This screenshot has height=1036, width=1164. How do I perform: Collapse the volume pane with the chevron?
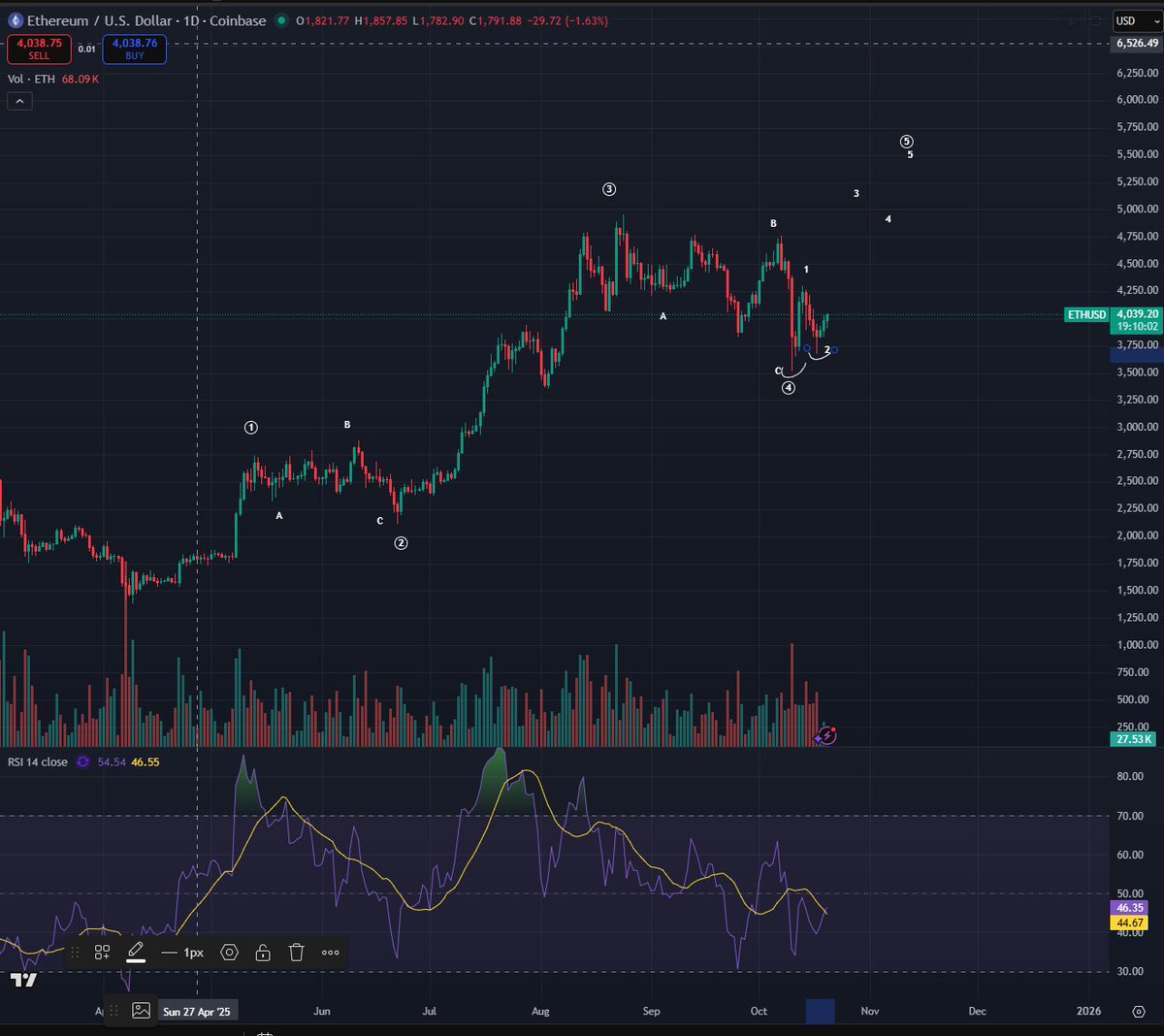pos(19,101)
